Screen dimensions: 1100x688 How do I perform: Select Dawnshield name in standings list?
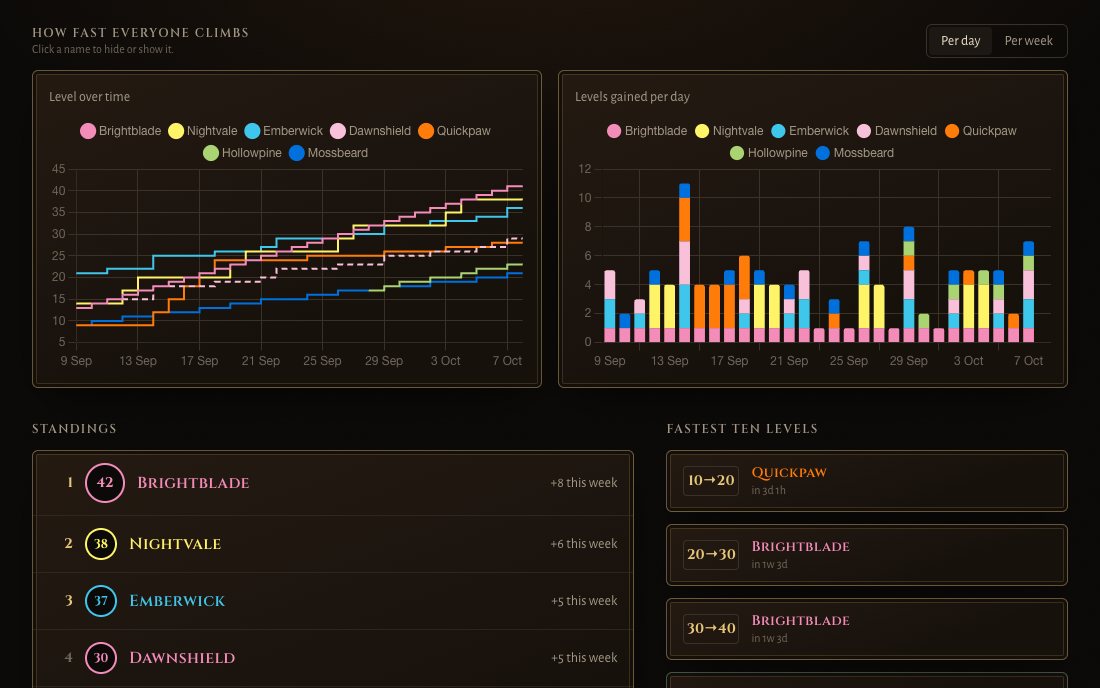[182, 658]
